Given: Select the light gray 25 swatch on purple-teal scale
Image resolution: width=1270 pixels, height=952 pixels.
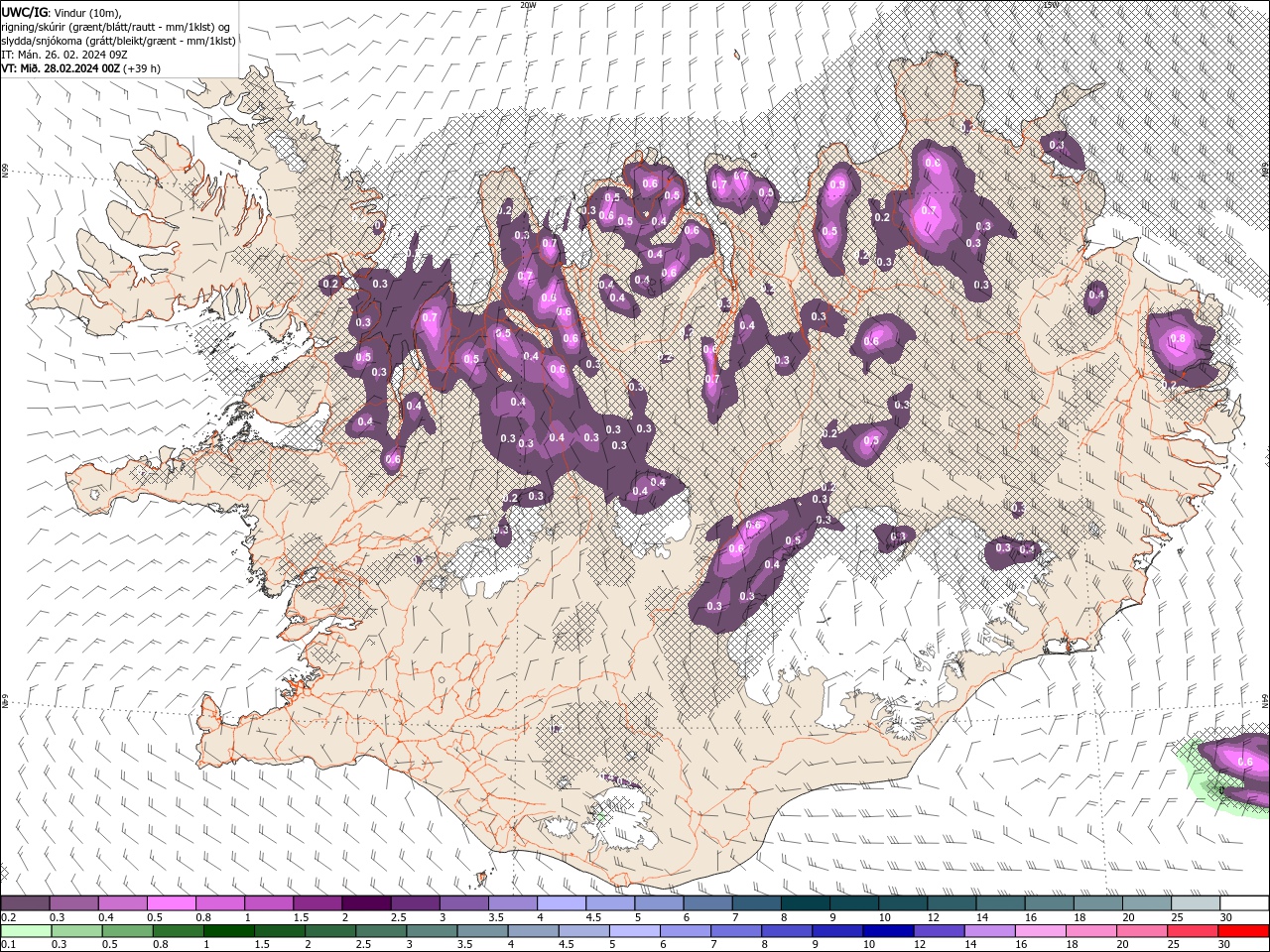Looking at the screenshot, I should (x=1195, y=903).
